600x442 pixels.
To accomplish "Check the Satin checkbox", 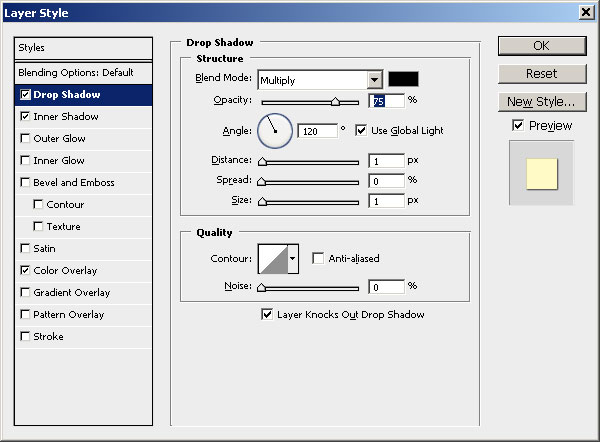I will click(x=25, y=248).
